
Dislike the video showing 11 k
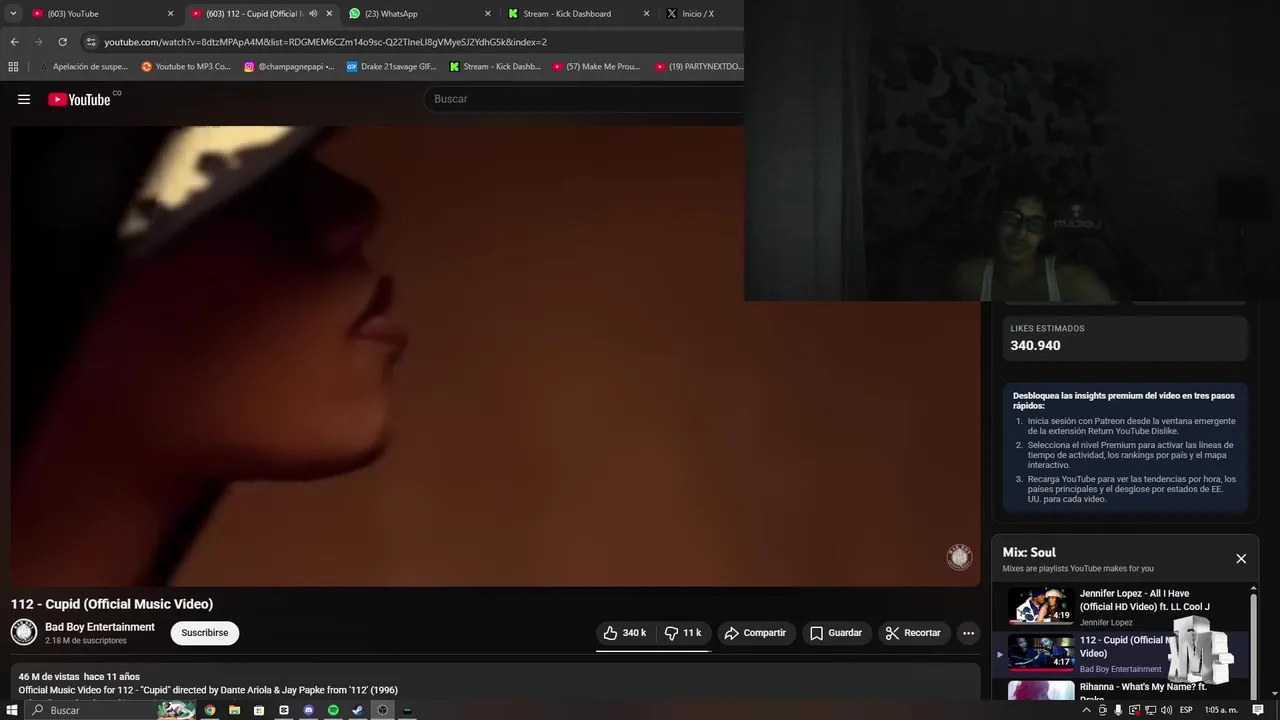point(683,633)
